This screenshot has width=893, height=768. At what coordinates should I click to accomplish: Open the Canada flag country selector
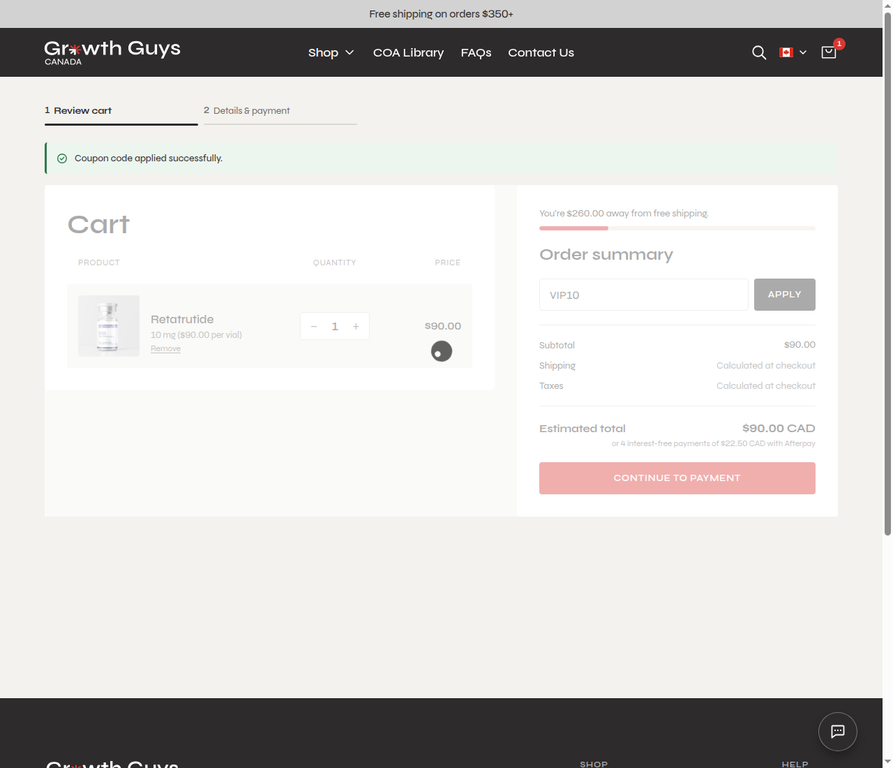point(793,52)
